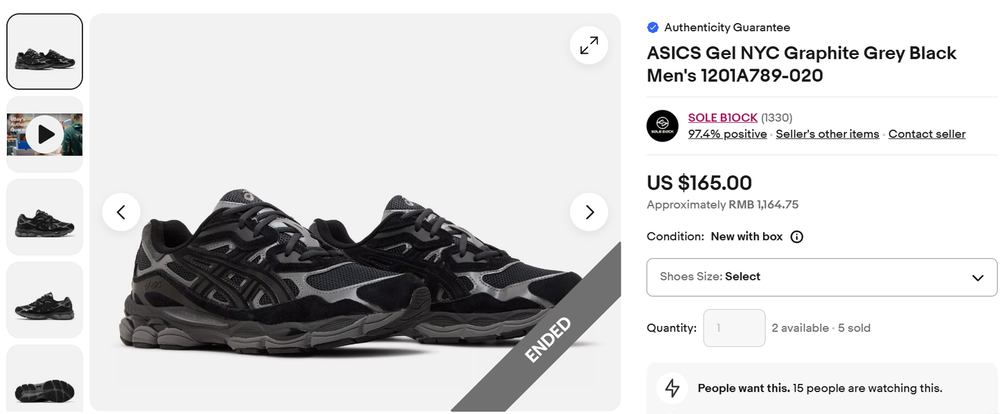Expand the product image to fullscreen
The height and width of the screenshot is (414, 1000).
coord(589,45)
